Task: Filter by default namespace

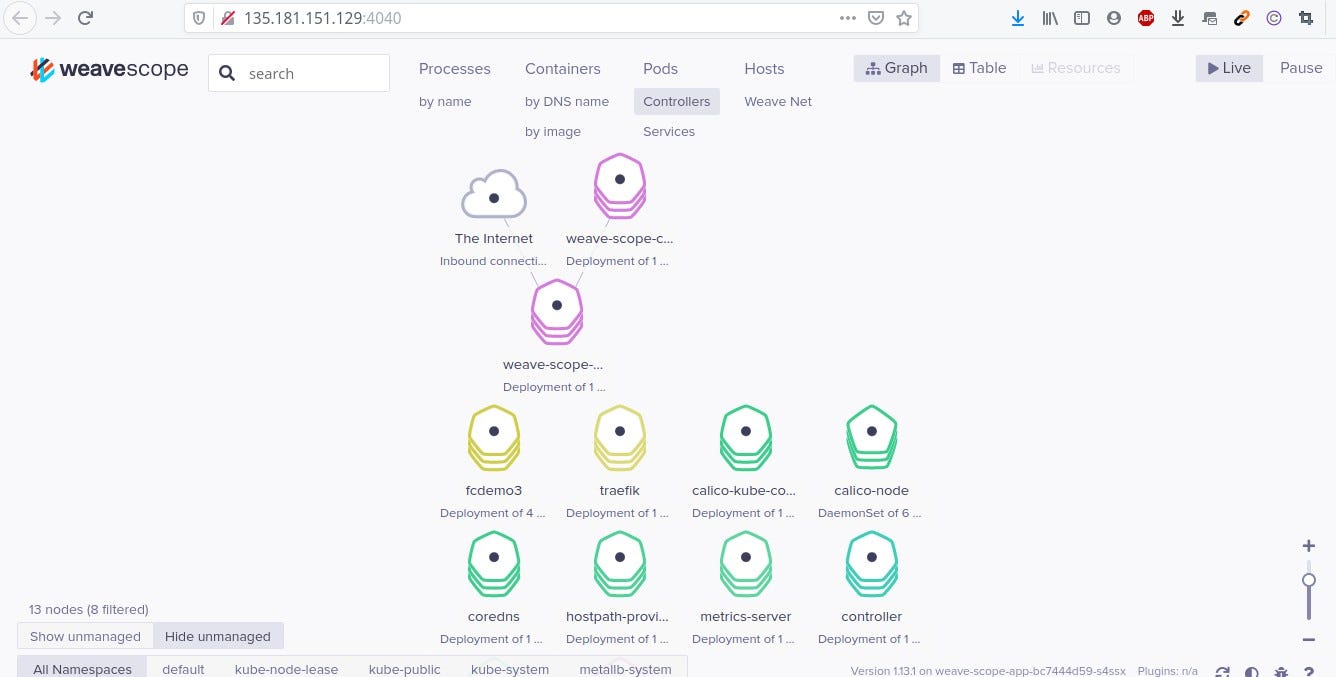Action: point(183,668)
